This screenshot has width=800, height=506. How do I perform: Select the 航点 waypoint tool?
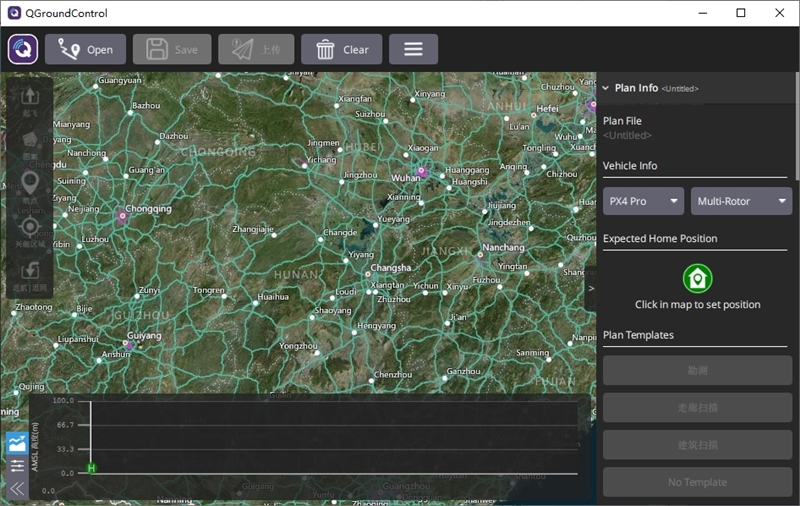point(30,188)
